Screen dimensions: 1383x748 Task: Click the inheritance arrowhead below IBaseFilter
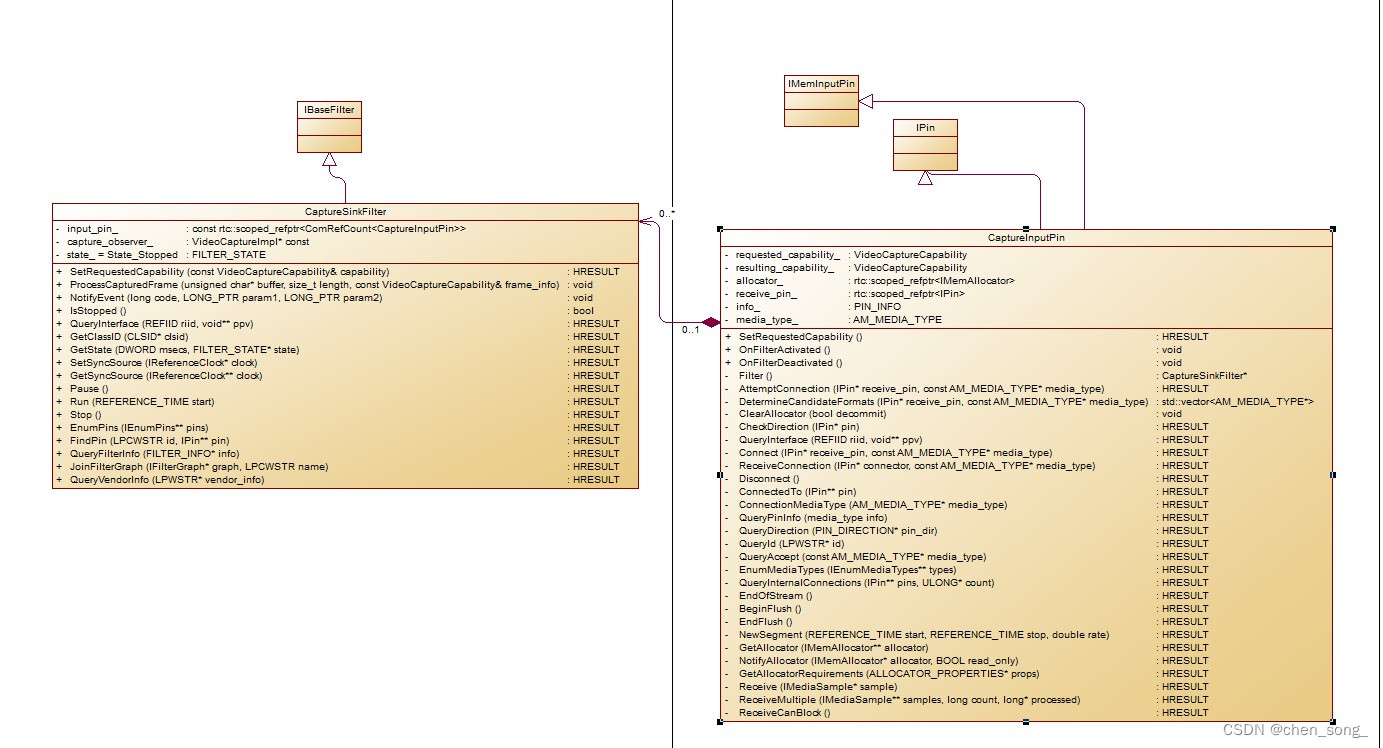point(328,161)
